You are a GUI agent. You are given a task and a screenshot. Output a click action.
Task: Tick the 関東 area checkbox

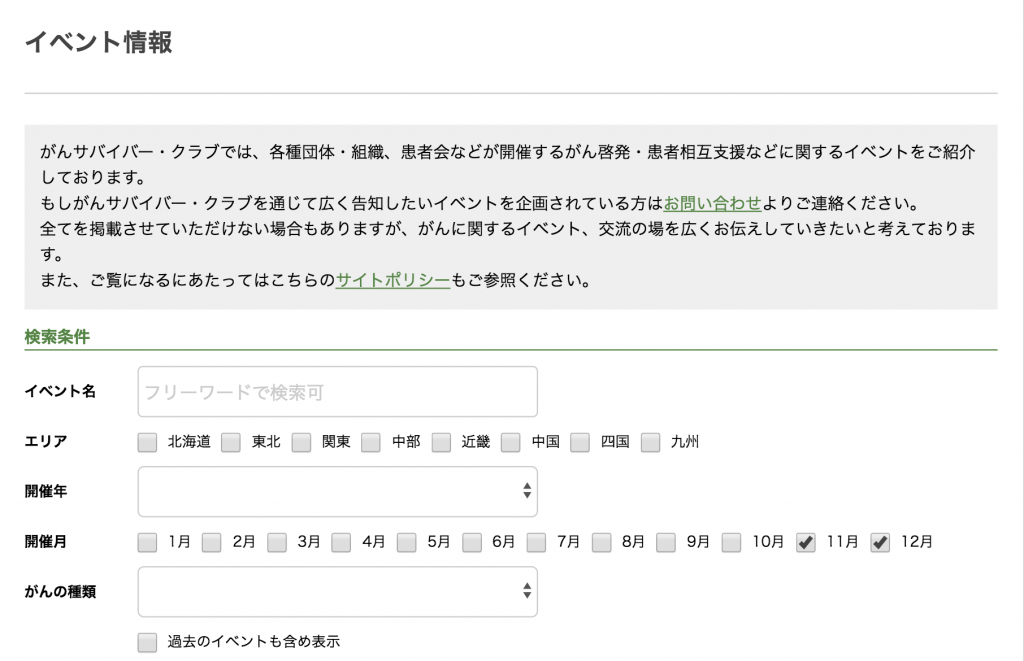click(301, 442)
